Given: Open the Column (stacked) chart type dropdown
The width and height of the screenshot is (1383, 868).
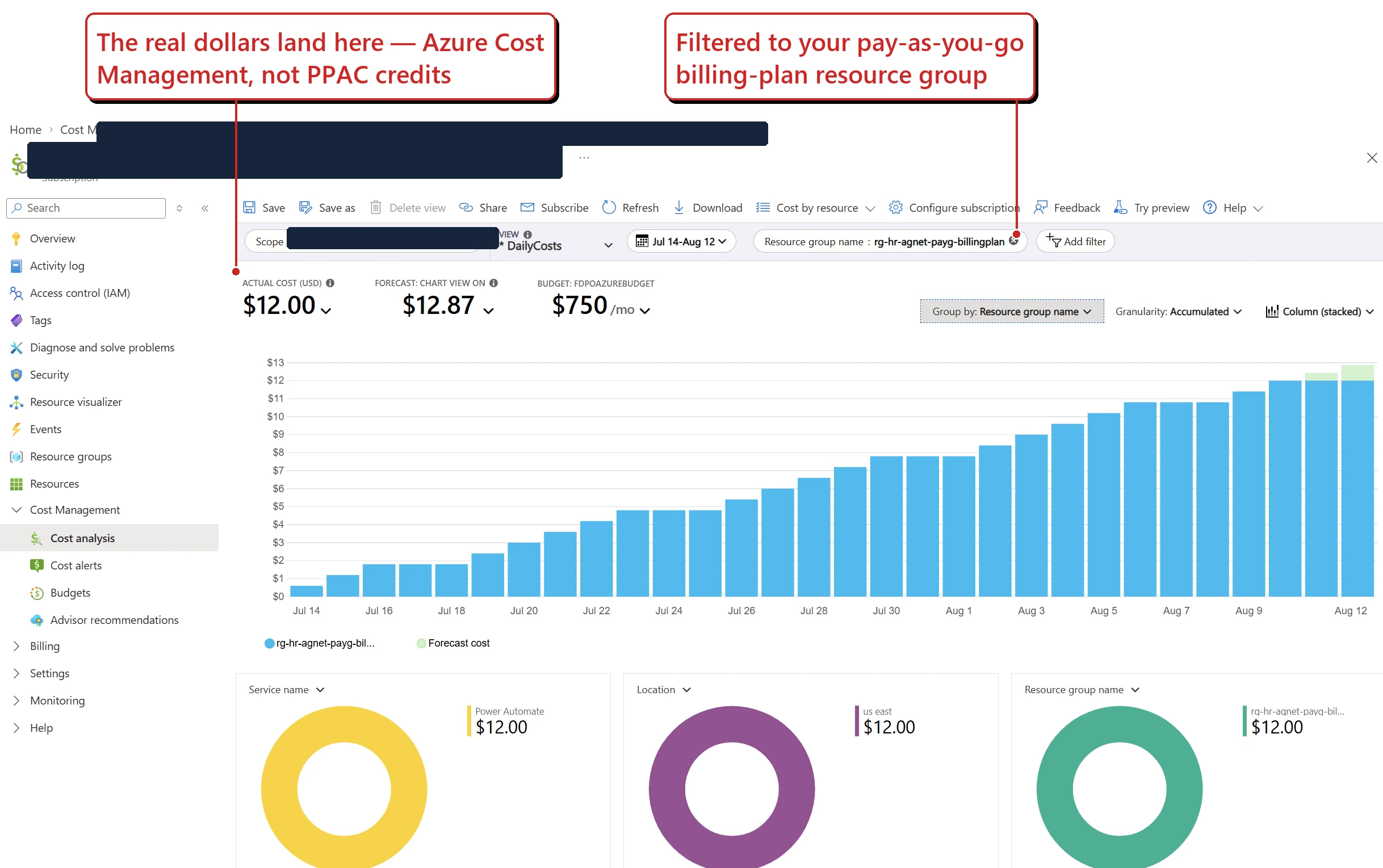Looking at the screenshot, I should (1320, 311).
